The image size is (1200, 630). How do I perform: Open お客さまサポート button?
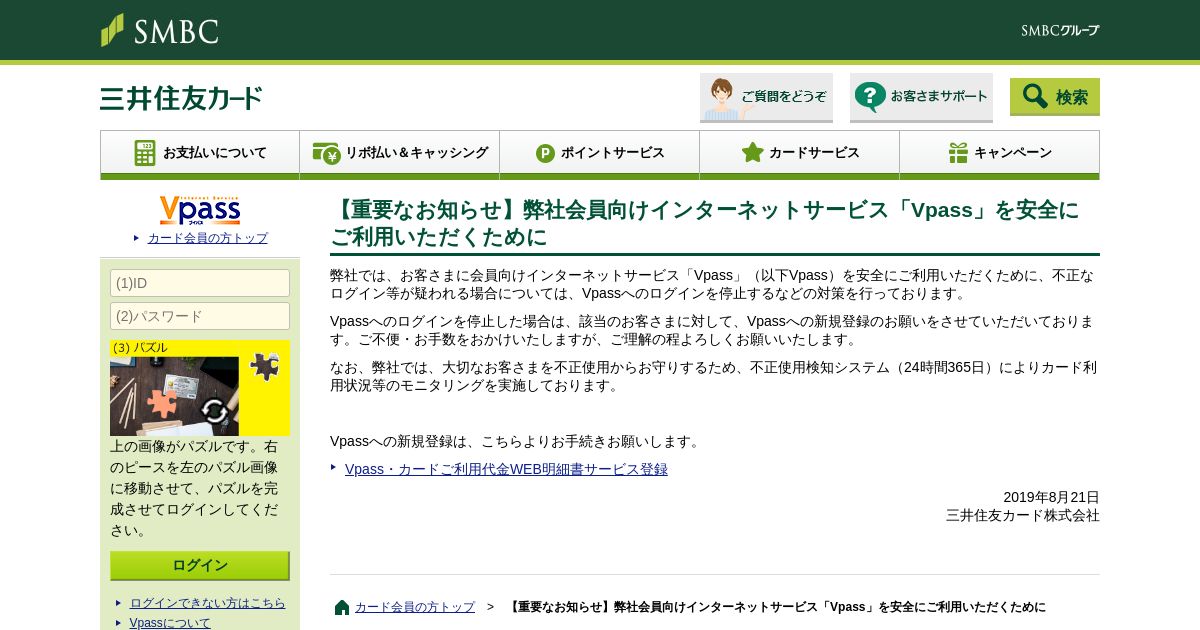point(921,98)
